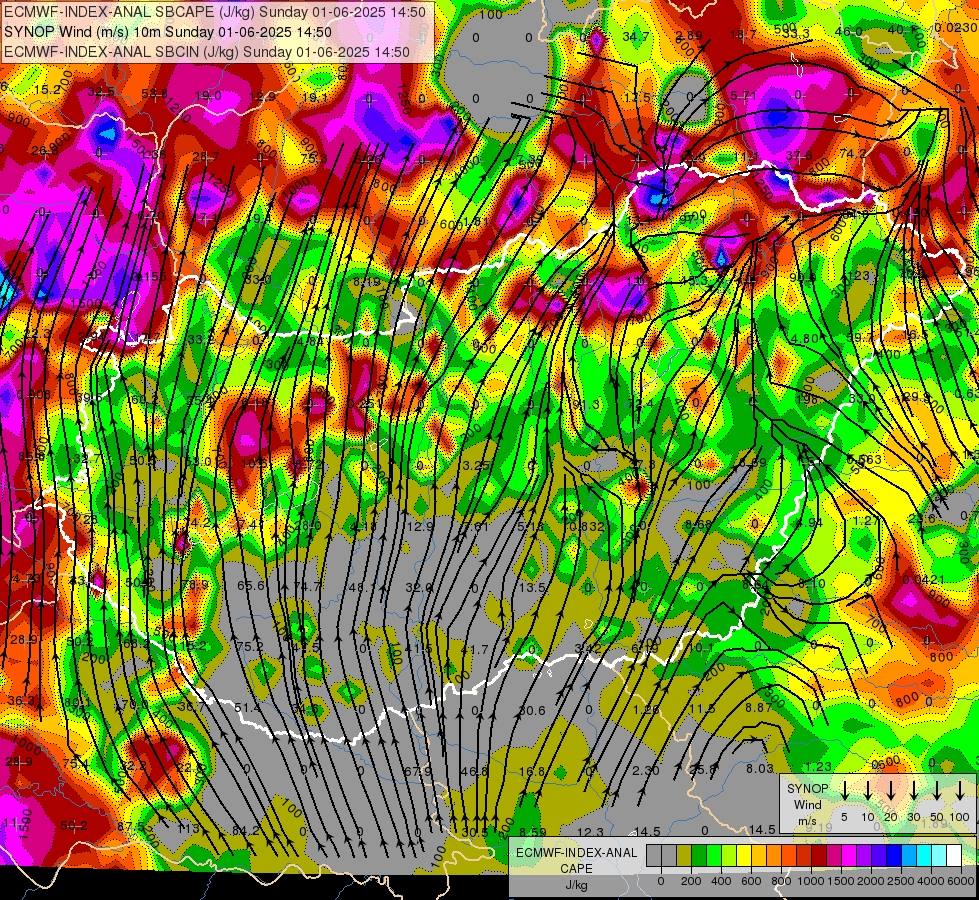Image resolution: width=979 pixels, height=900 pixels.
Task: Click the 10 m/s wind arrow in legend
Action: click(867, 791)
